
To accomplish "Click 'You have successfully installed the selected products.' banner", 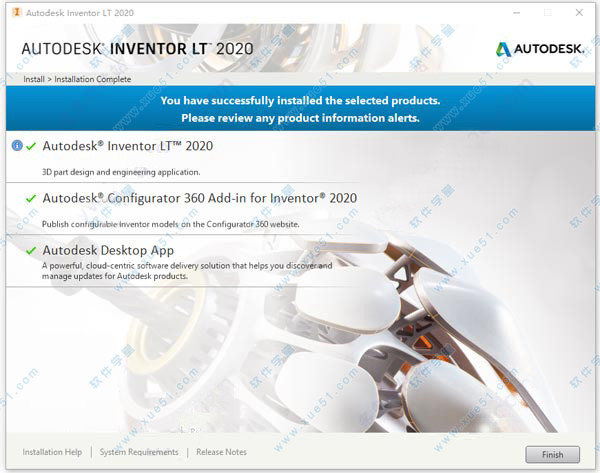I will pos(300,101).
